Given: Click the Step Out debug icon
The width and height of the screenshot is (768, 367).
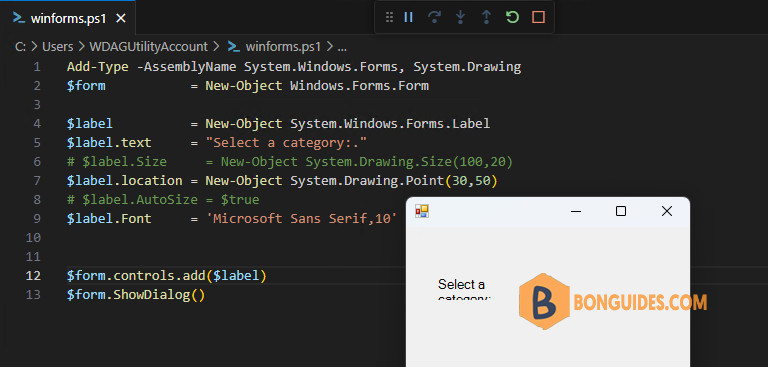Looking at the screenshot, I should click(x=486, y=18).
